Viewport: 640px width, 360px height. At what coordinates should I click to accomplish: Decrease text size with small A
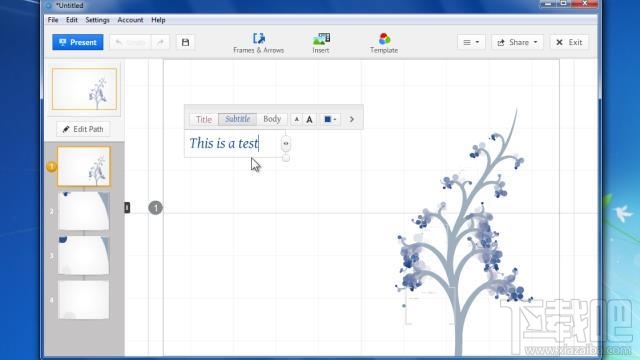(297, 119)
